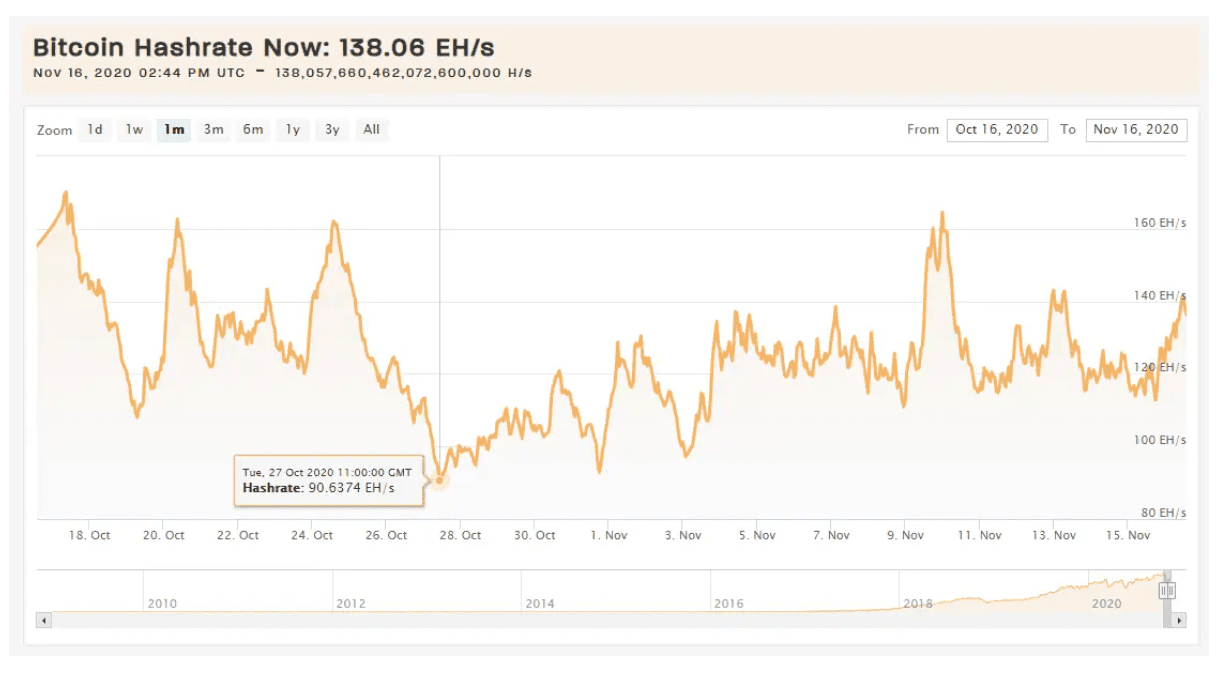Click the scrollbar track under the navigator
The width and height of the screenshot is (1218, 674).
[600, 621]
